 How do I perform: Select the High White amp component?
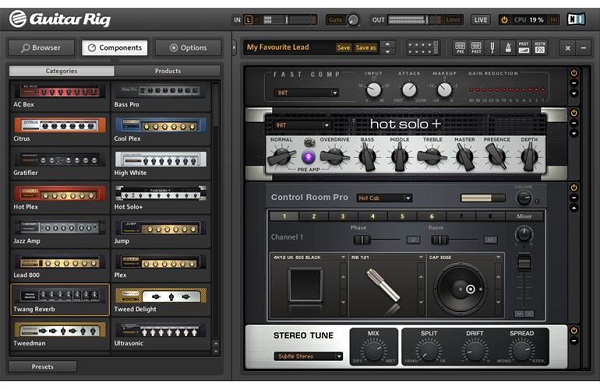[x=161, y=164]
